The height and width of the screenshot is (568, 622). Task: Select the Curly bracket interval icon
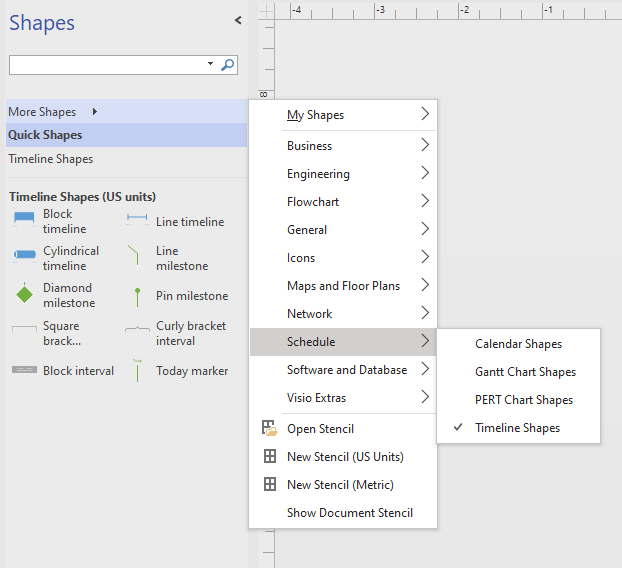(x=137, y=332)
